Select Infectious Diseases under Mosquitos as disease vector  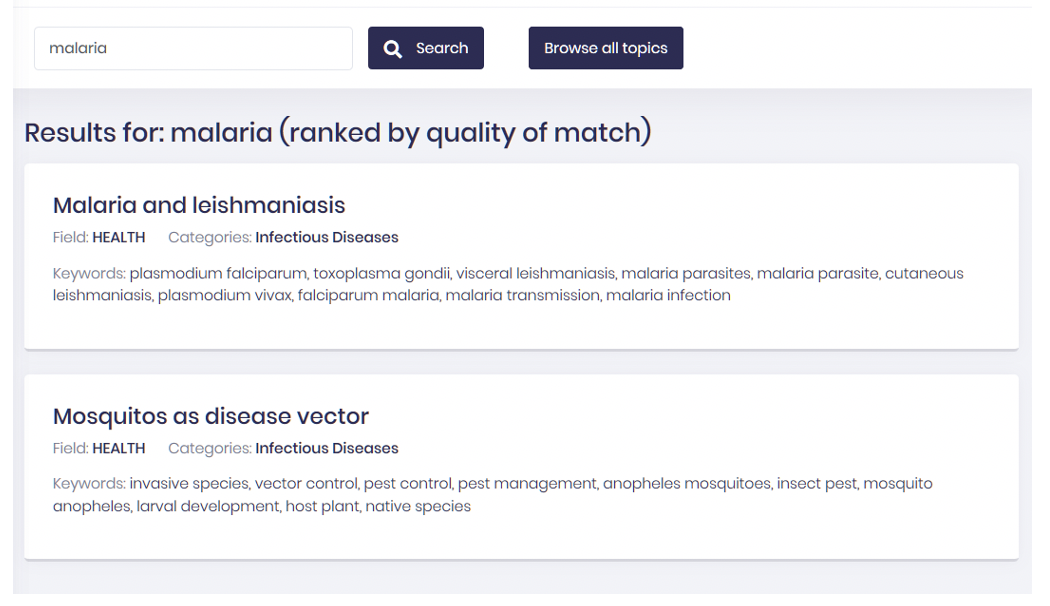[x=327, y=448]
